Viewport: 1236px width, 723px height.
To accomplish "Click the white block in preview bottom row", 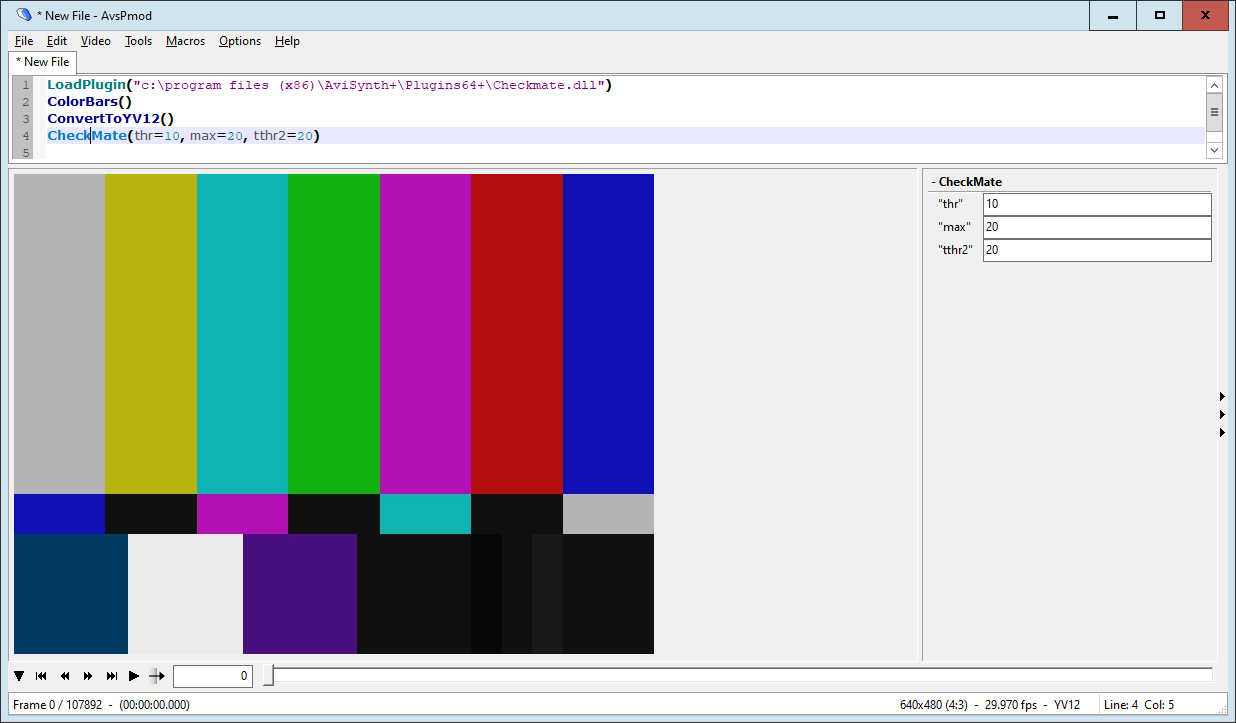I will [x=185, y=594].
